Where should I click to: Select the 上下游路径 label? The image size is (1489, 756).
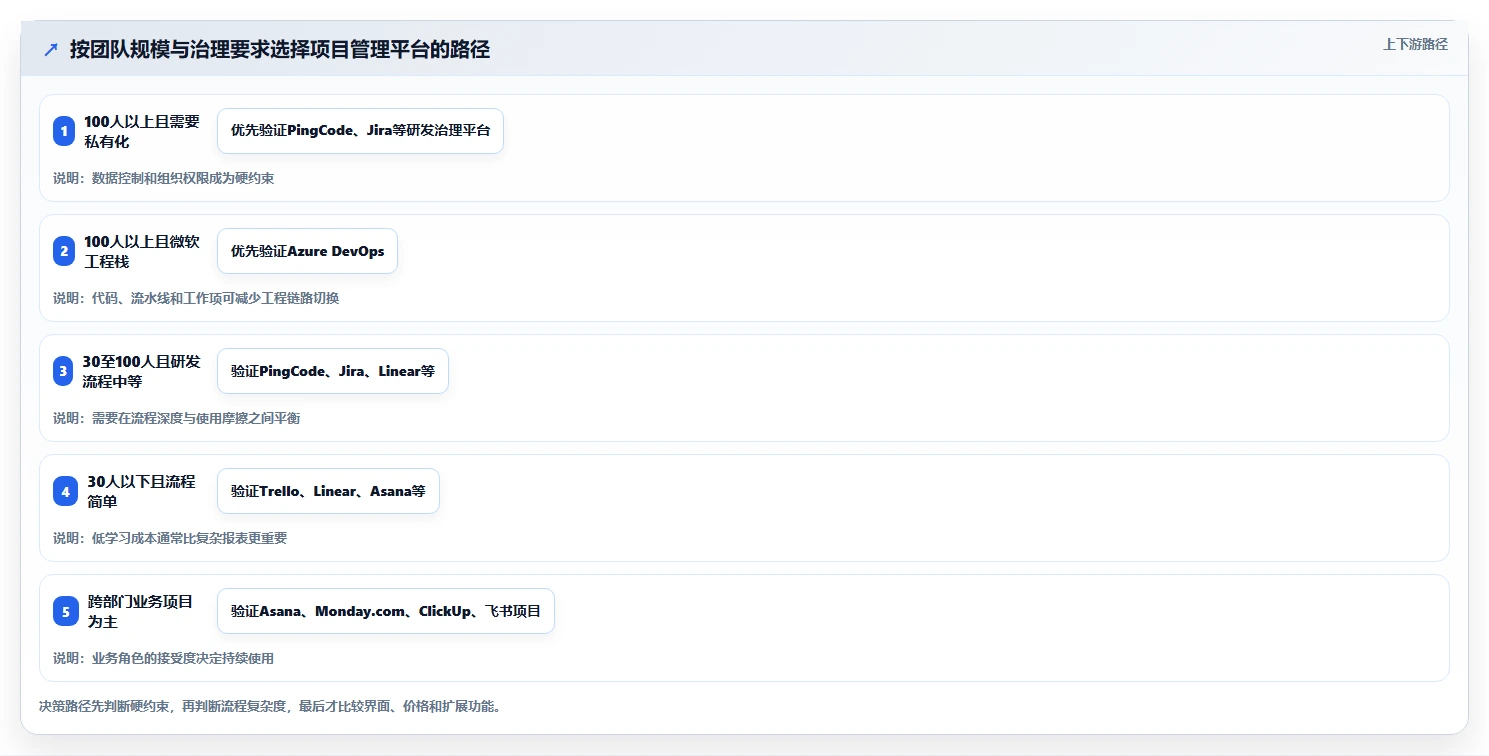click(1415, 44)
